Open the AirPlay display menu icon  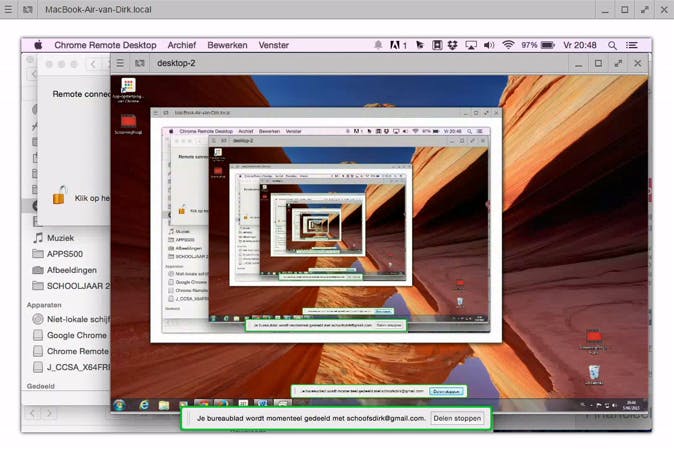(471, 45)
